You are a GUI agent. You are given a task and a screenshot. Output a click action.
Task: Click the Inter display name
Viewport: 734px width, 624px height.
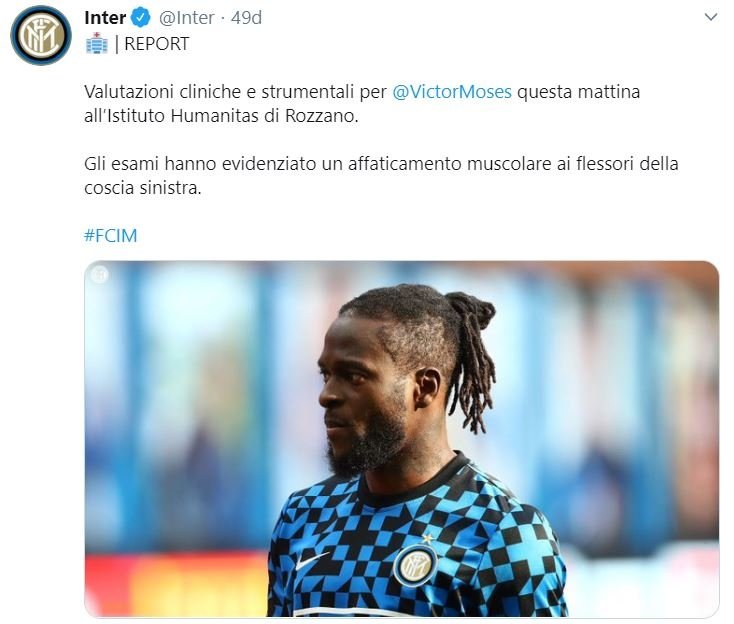(x=105, y=18)
